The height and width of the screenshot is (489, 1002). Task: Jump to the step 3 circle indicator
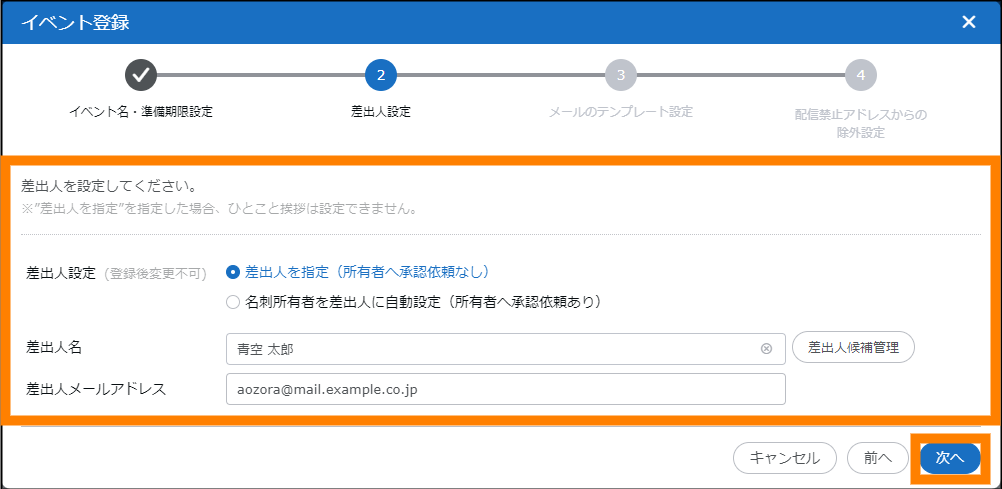620,75
